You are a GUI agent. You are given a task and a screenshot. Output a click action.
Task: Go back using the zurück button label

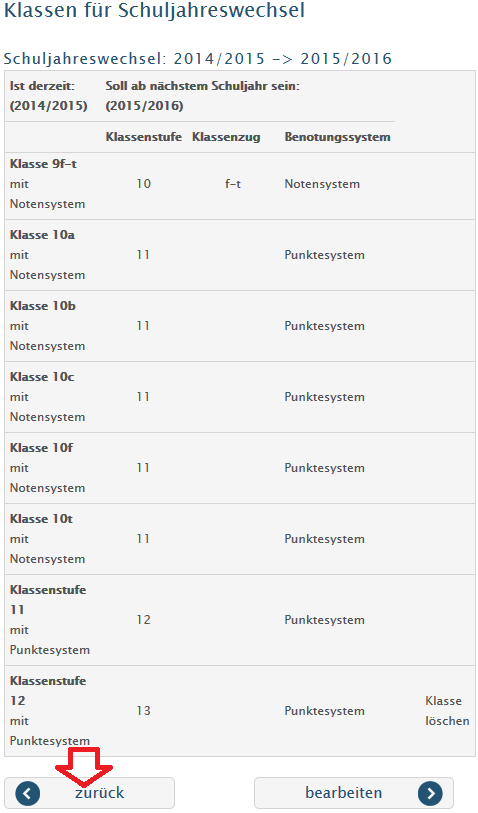tap(100, 793)
